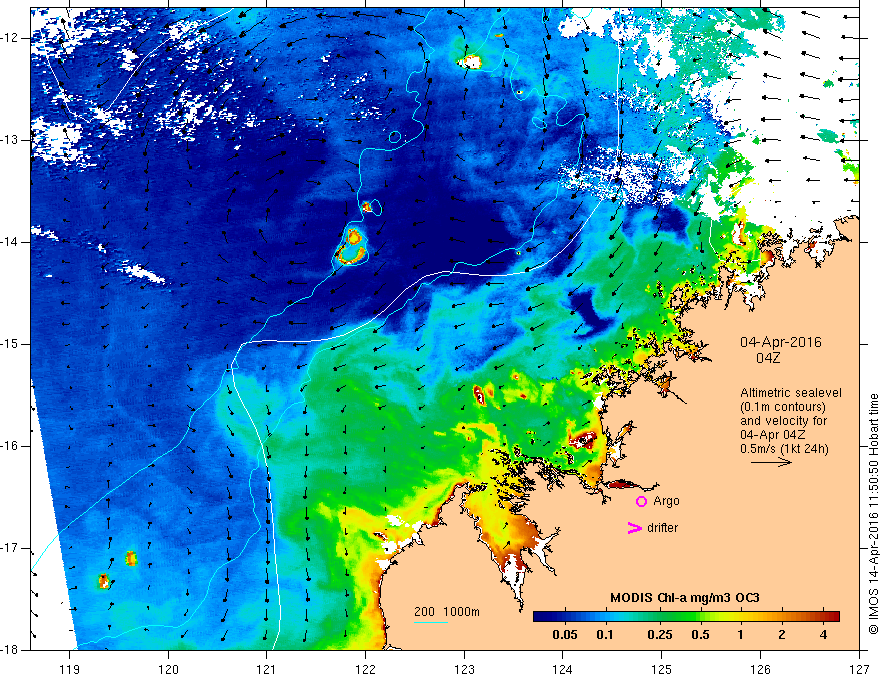Click the 0.5m/s velocity scale arrow
The height and width of the screenshot is (680, 880).
(x=771, y=462)
